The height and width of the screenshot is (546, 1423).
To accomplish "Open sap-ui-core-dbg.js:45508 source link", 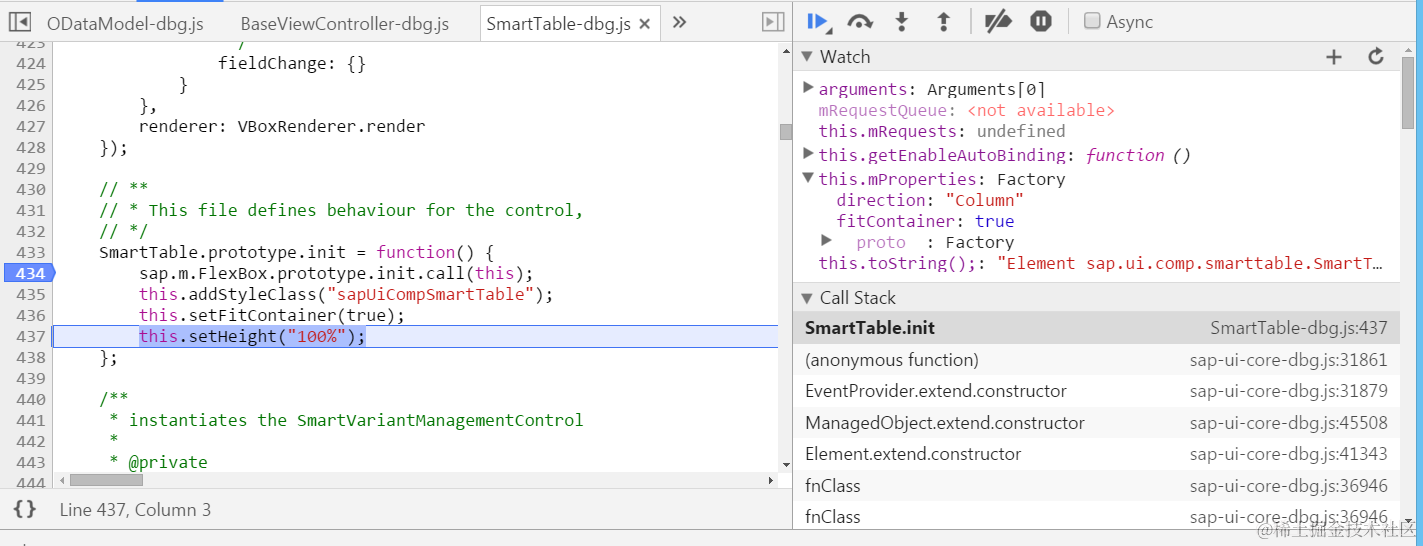I will tap(1289, 423).
